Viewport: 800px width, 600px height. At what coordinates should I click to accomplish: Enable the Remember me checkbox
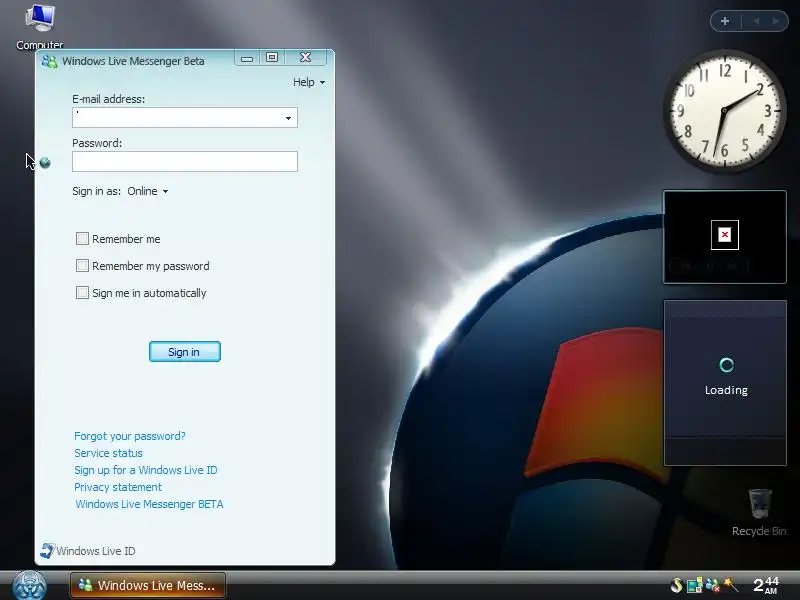tap(82, 238)
